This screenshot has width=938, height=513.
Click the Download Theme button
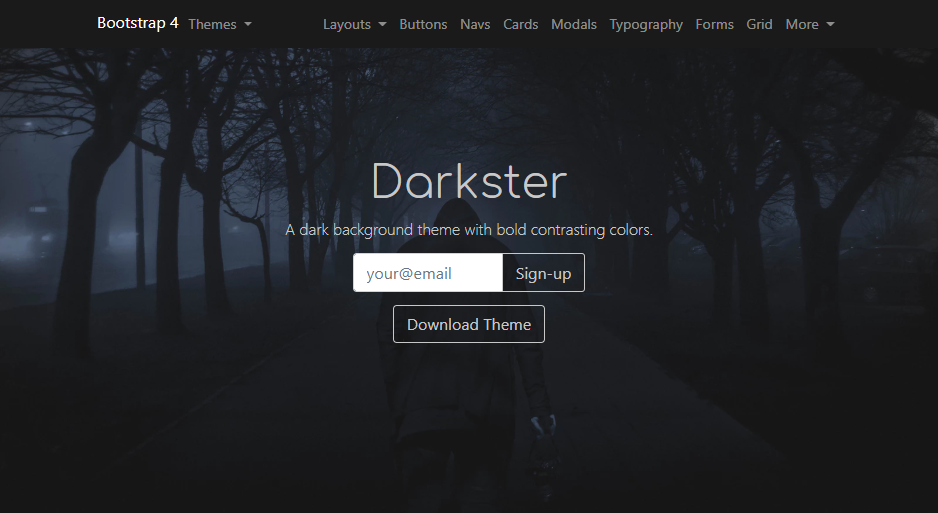[469, 324]
